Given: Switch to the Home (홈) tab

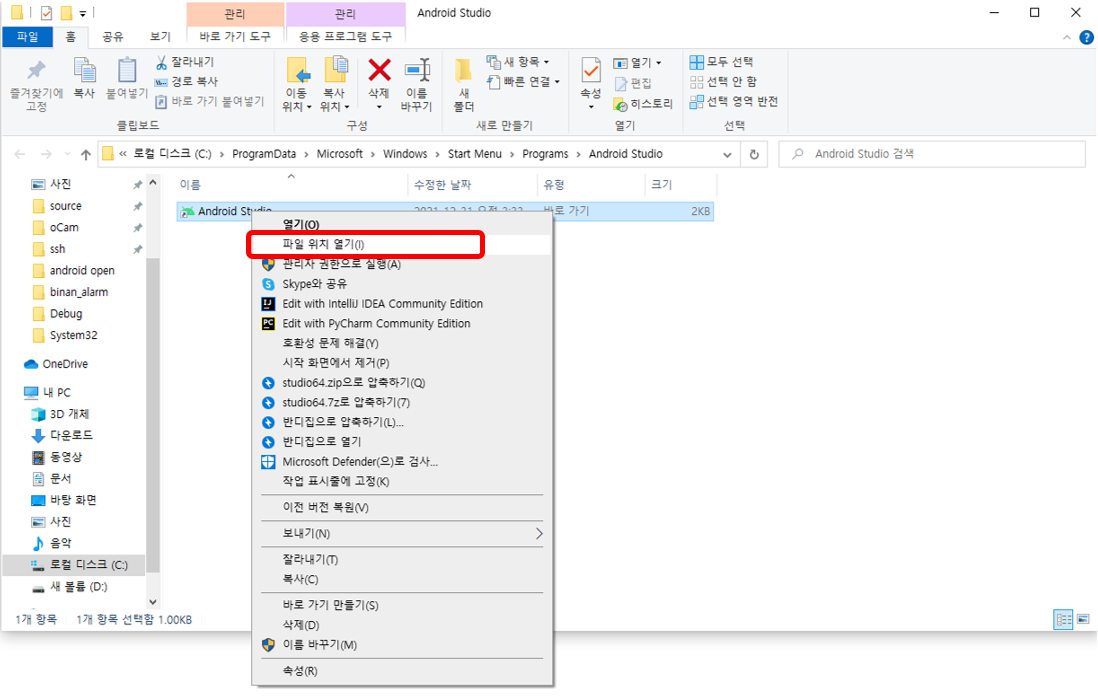Looking at the screenshot, I should point(70,36).
